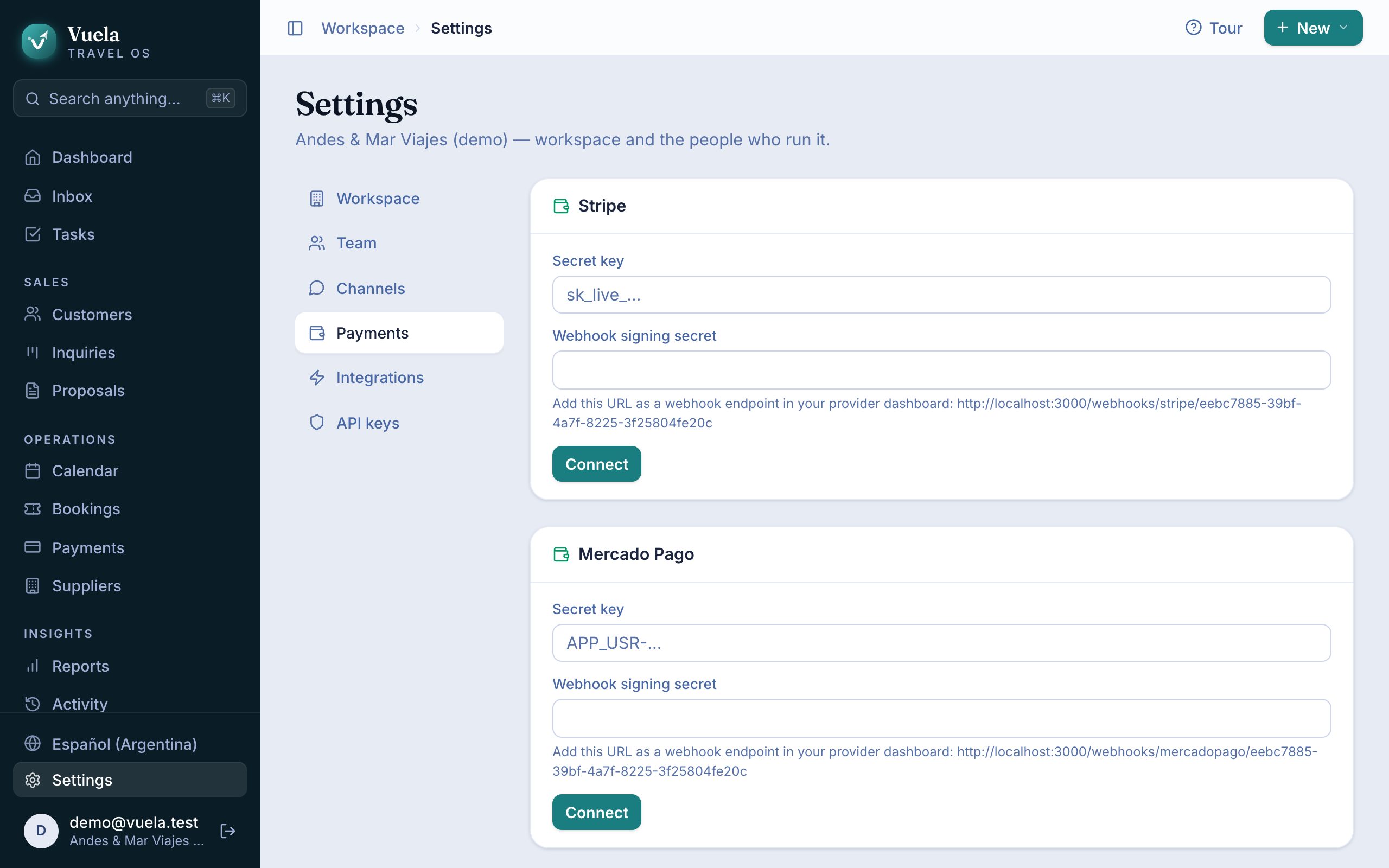
Task: Open Bookings in the sidebar
Action: pyautogui.click(x=130, y=509)
